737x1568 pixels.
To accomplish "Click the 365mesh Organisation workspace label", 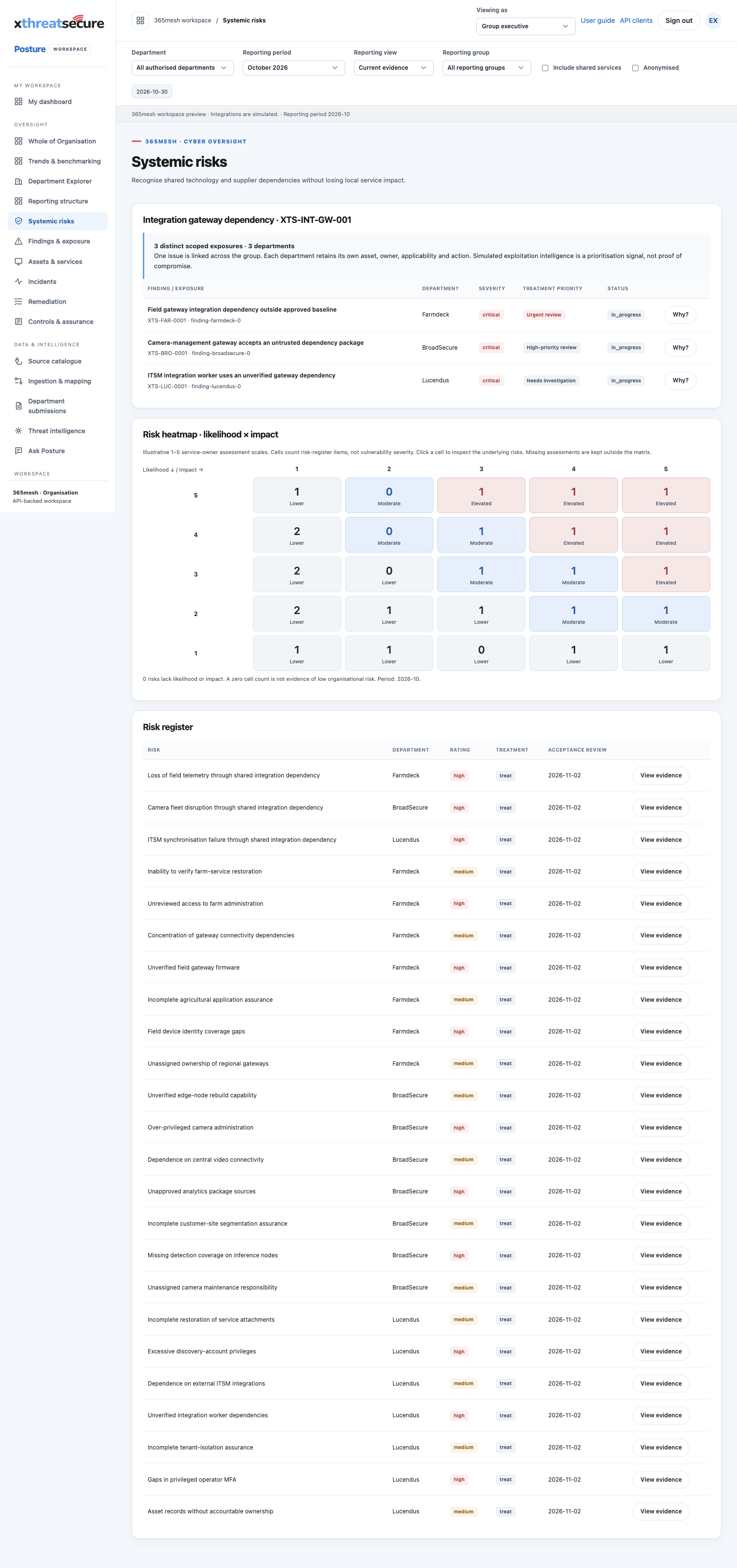I will coord(45,493).
